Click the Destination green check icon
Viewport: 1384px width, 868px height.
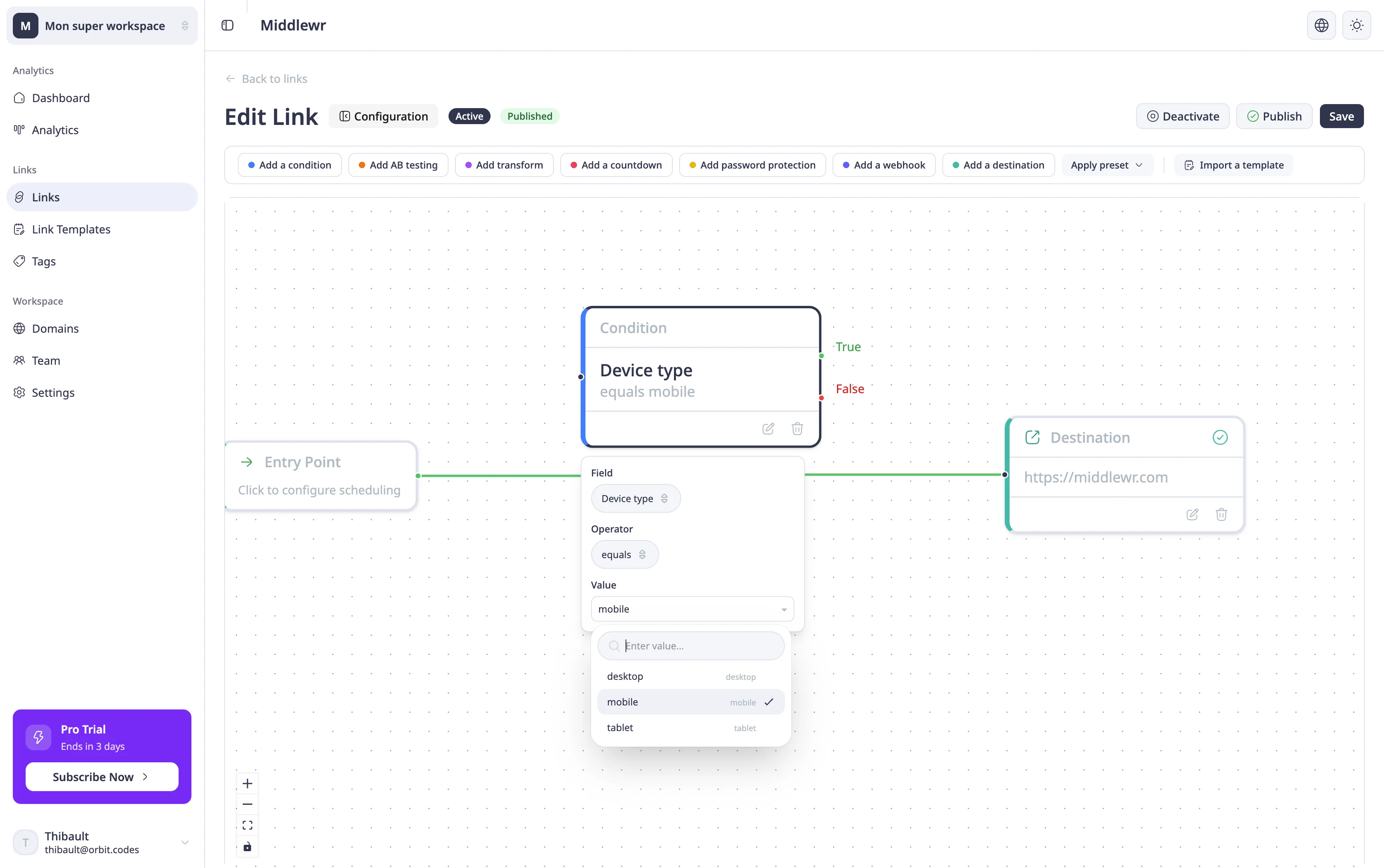pyautogui.click(x=1220, y=438)
